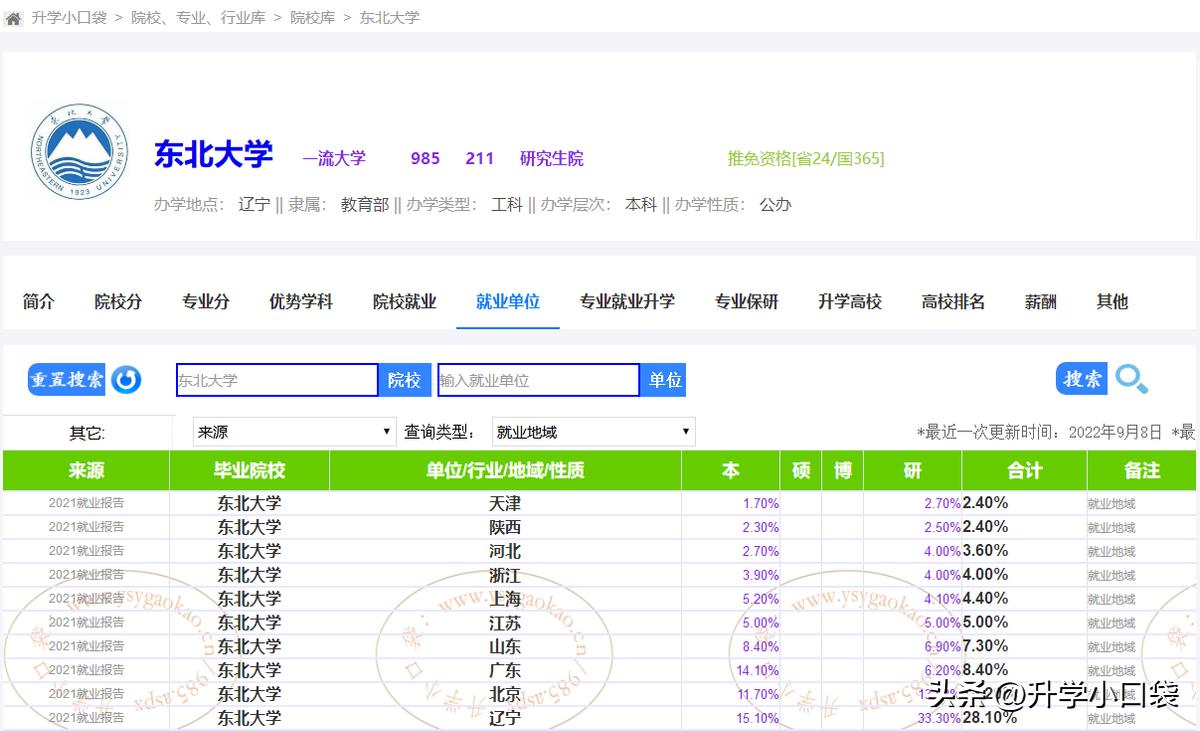The image size is (1200, 731).
Task: Switch to the 简介 tab
Action: pos(38,302)
